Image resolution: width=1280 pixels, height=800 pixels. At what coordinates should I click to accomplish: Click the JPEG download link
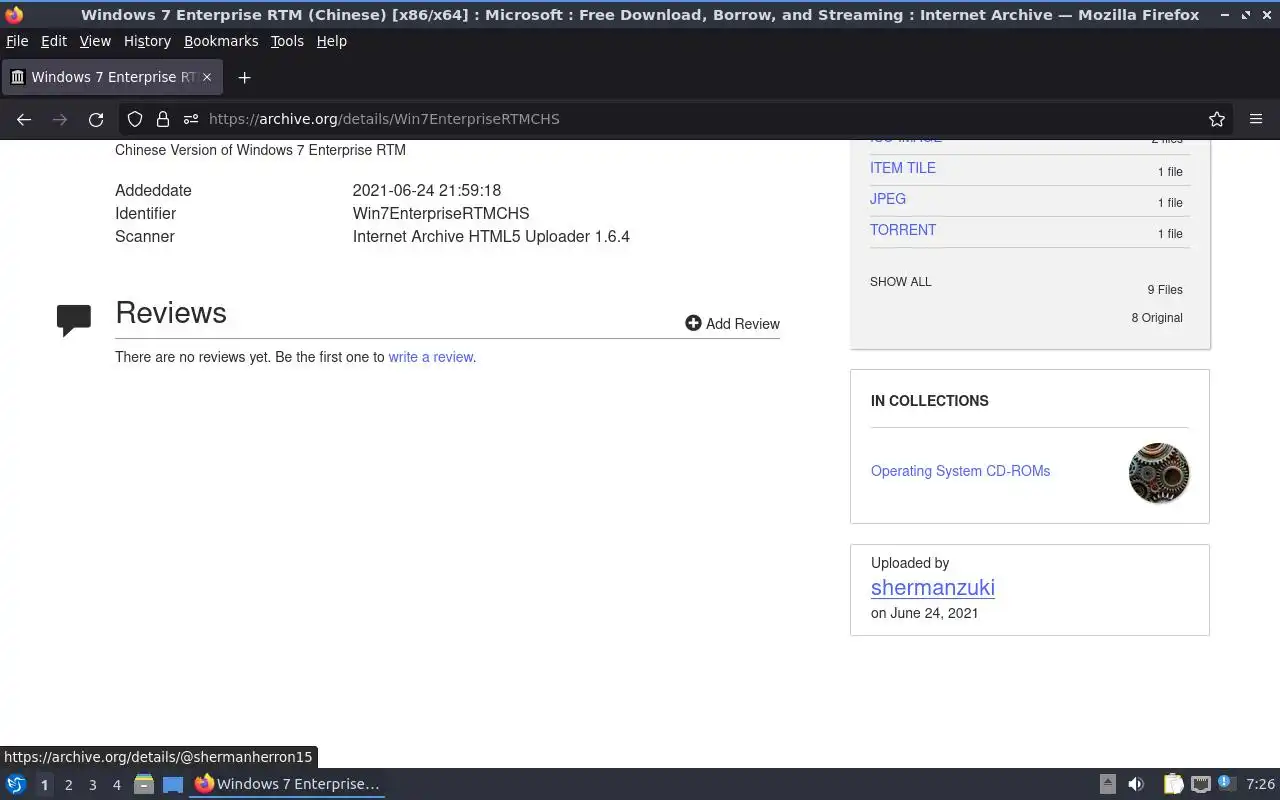click(x=888, y=199)
